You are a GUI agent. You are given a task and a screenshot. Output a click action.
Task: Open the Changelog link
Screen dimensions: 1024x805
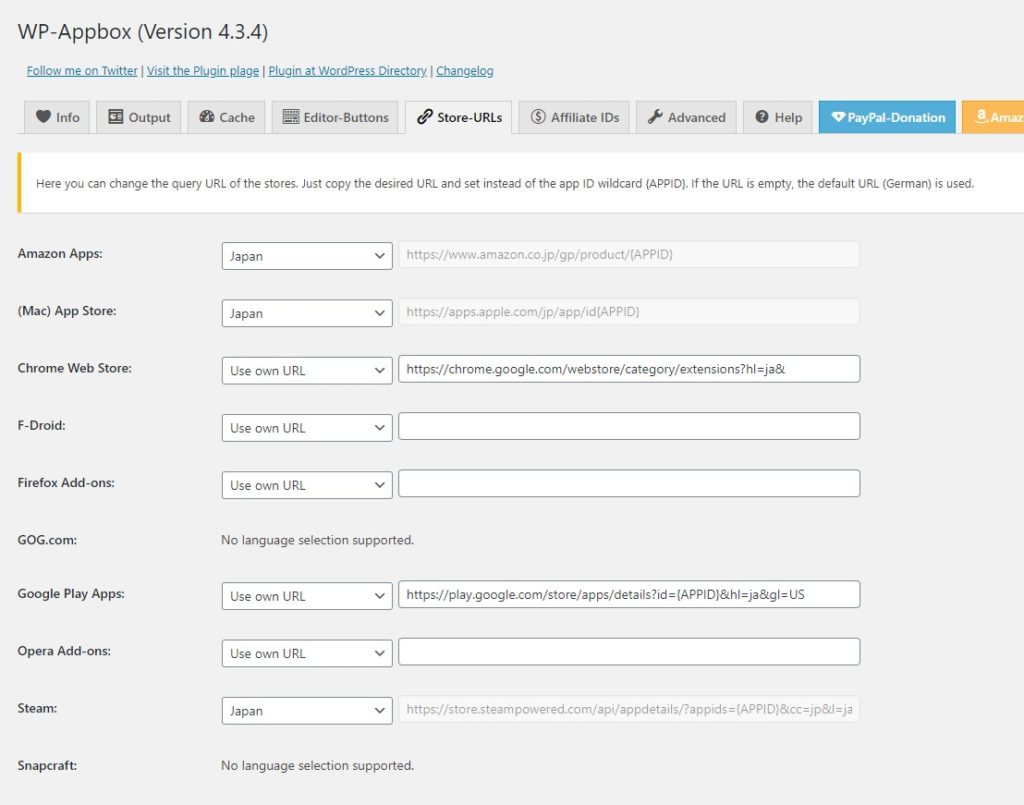(x=465, y=71)
